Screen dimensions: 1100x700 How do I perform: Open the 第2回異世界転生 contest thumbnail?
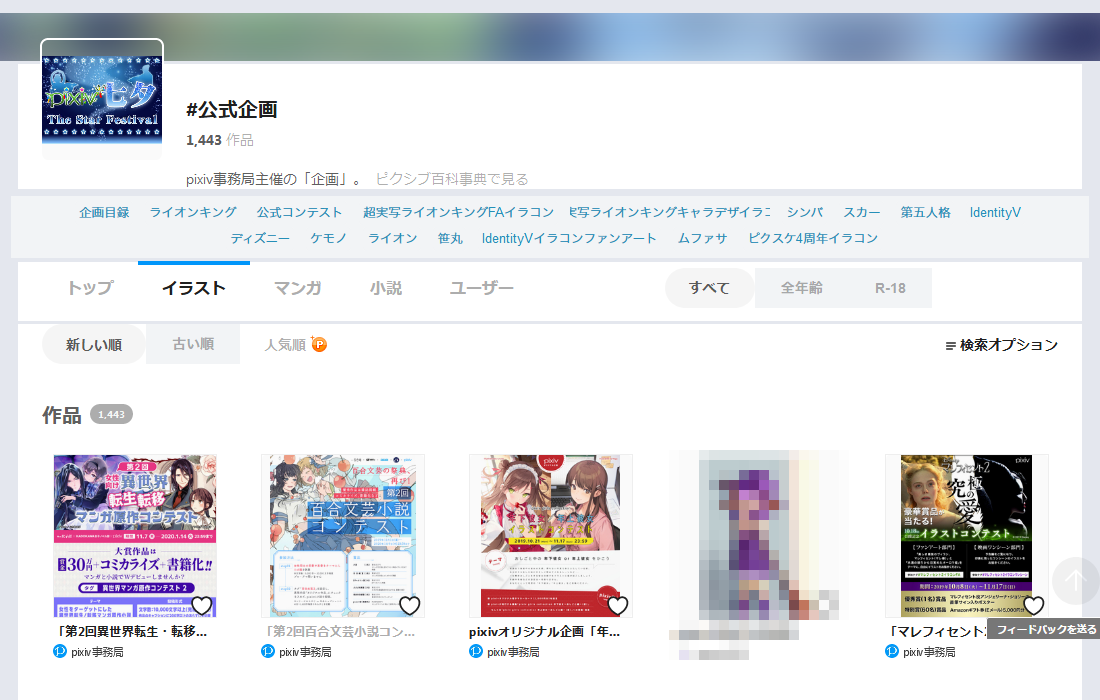(135, 536)
